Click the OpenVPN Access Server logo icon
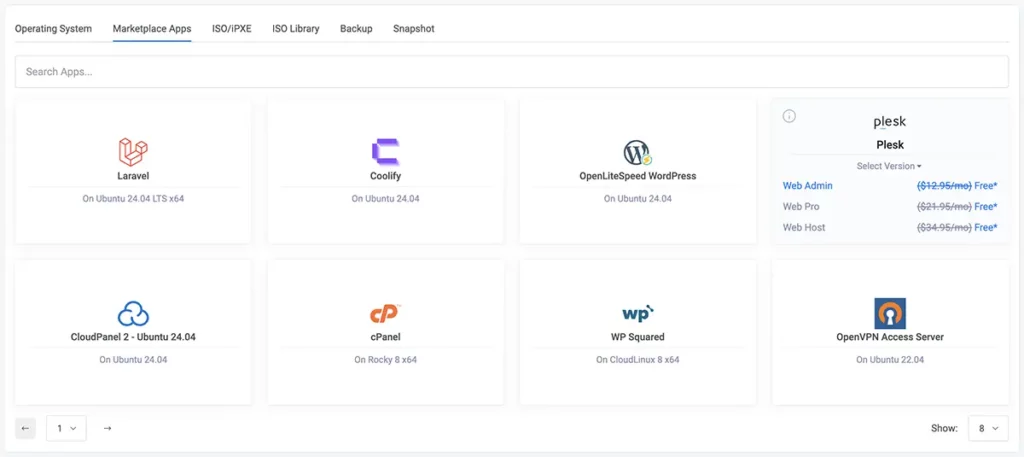This screenshot has height=457, width=1024. pos(889,313)
